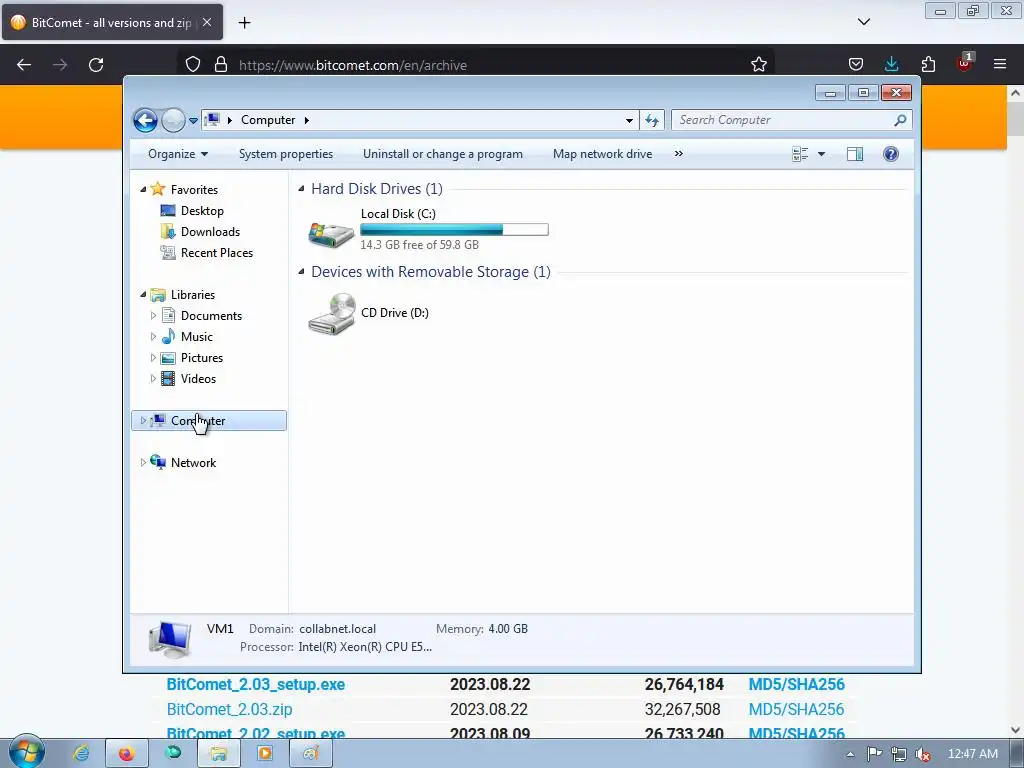Screen dimensions: 1024x768
Task: Select the Music library
Action: (197, 336)
